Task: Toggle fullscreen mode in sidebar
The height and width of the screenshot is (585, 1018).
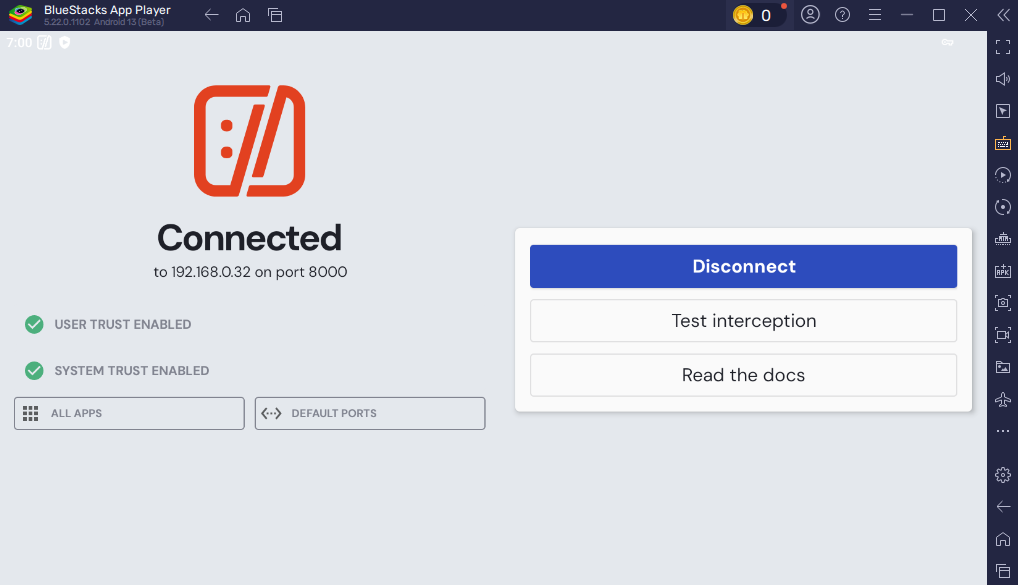Action: coord(1003,47)
